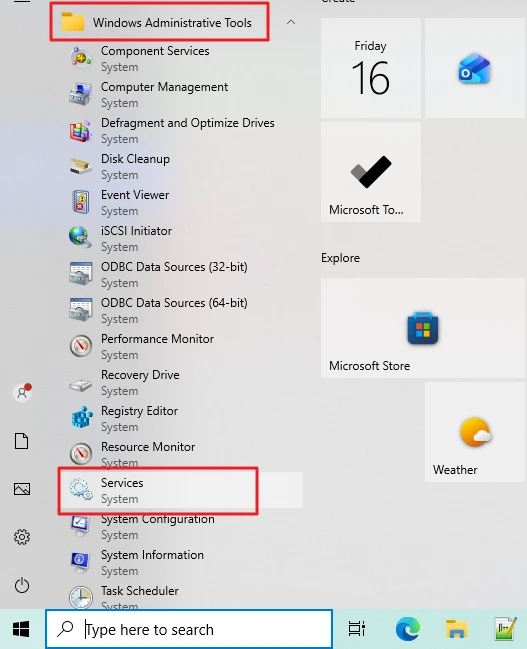Launch Computer Management via its toolbox icon
The width and height of the screenshot is (527, 649).
pos(81,94)
